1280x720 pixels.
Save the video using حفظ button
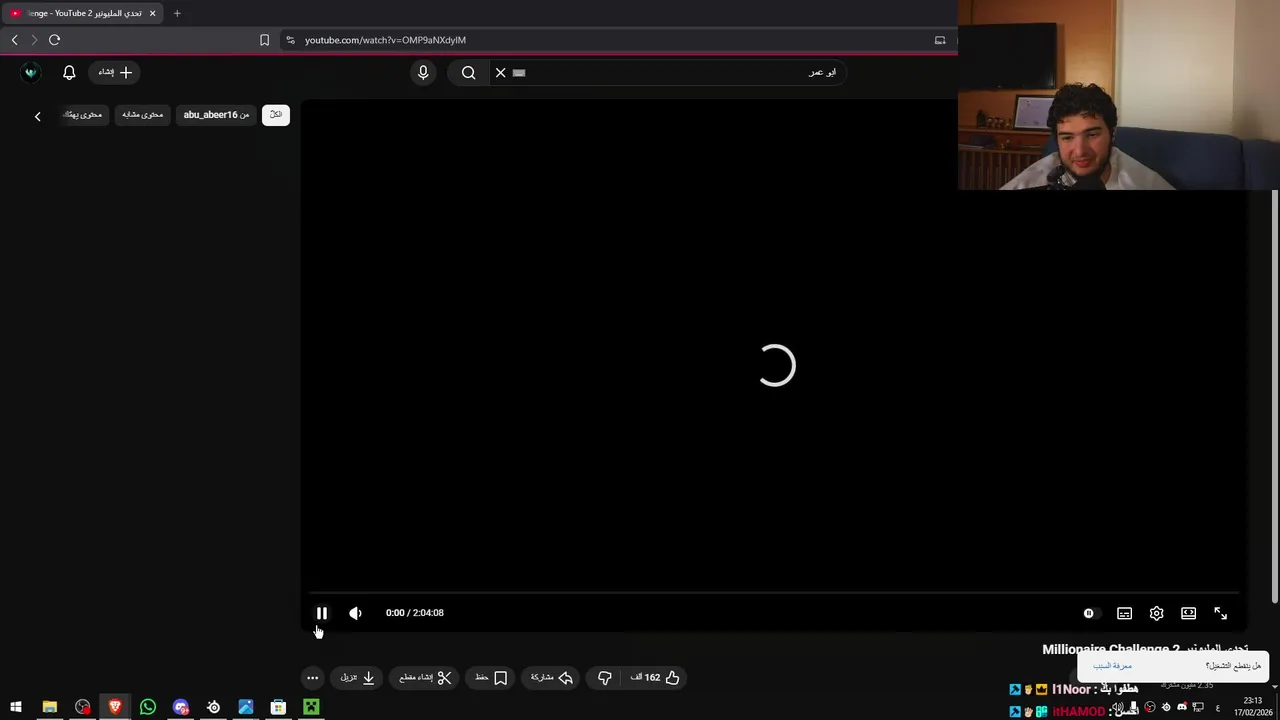click(490, 677)
